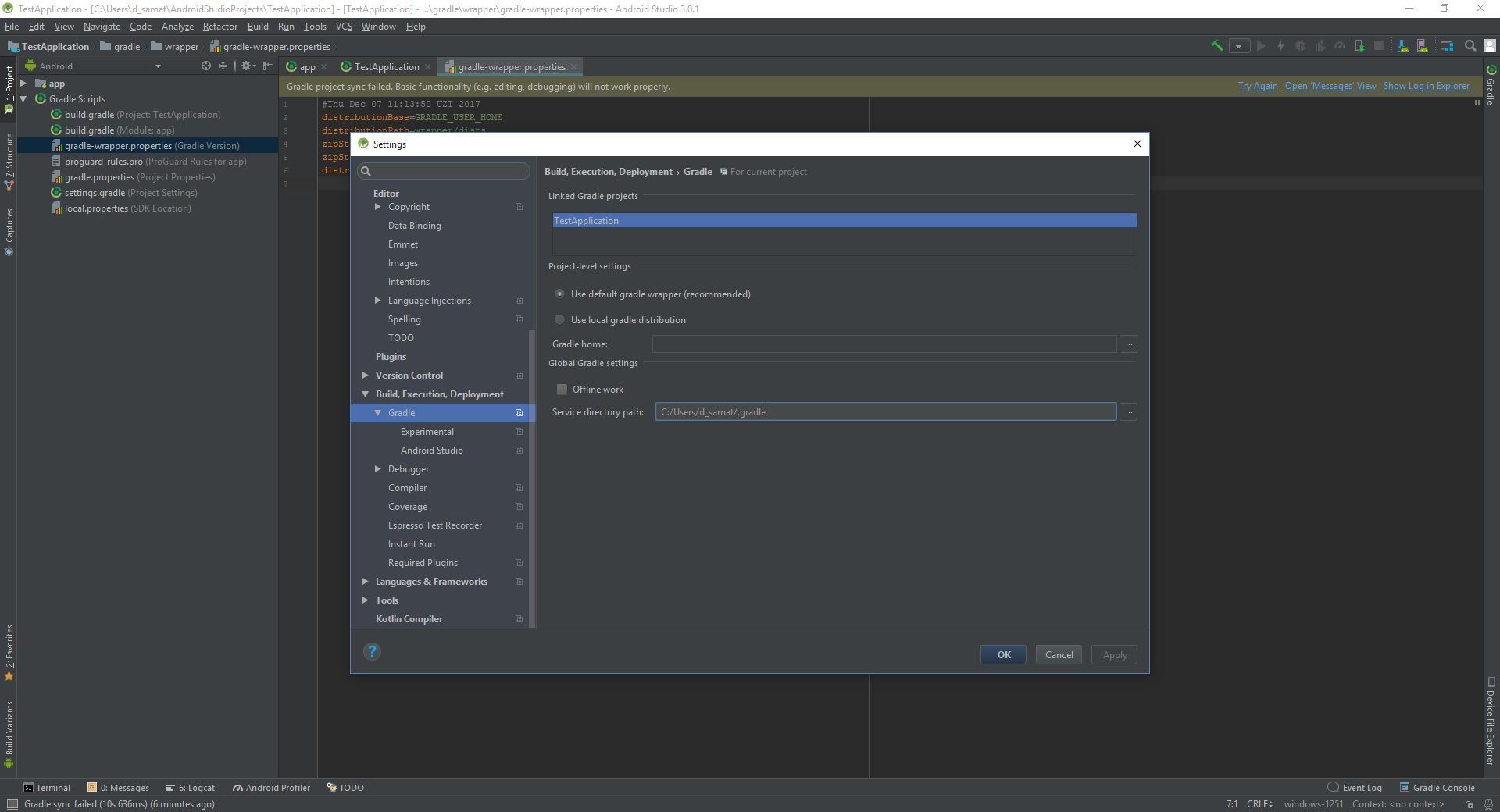
Task: Click OK in the Settings dialog
Action: tap(1004, 655)
